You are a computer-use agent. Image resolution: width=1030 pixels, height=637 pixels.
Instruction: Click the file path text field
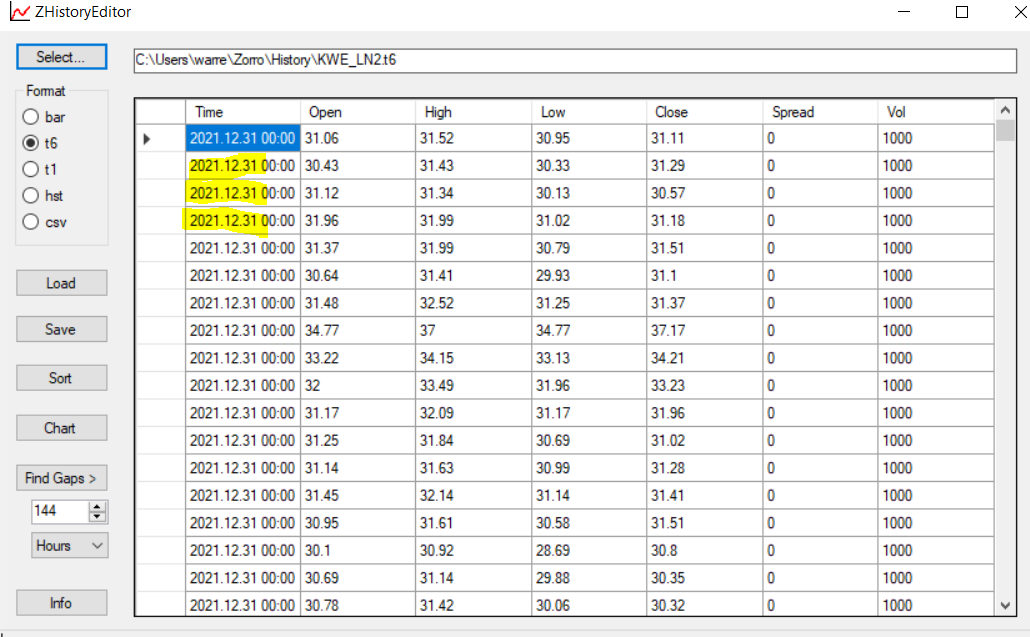(x=574, y=60)
